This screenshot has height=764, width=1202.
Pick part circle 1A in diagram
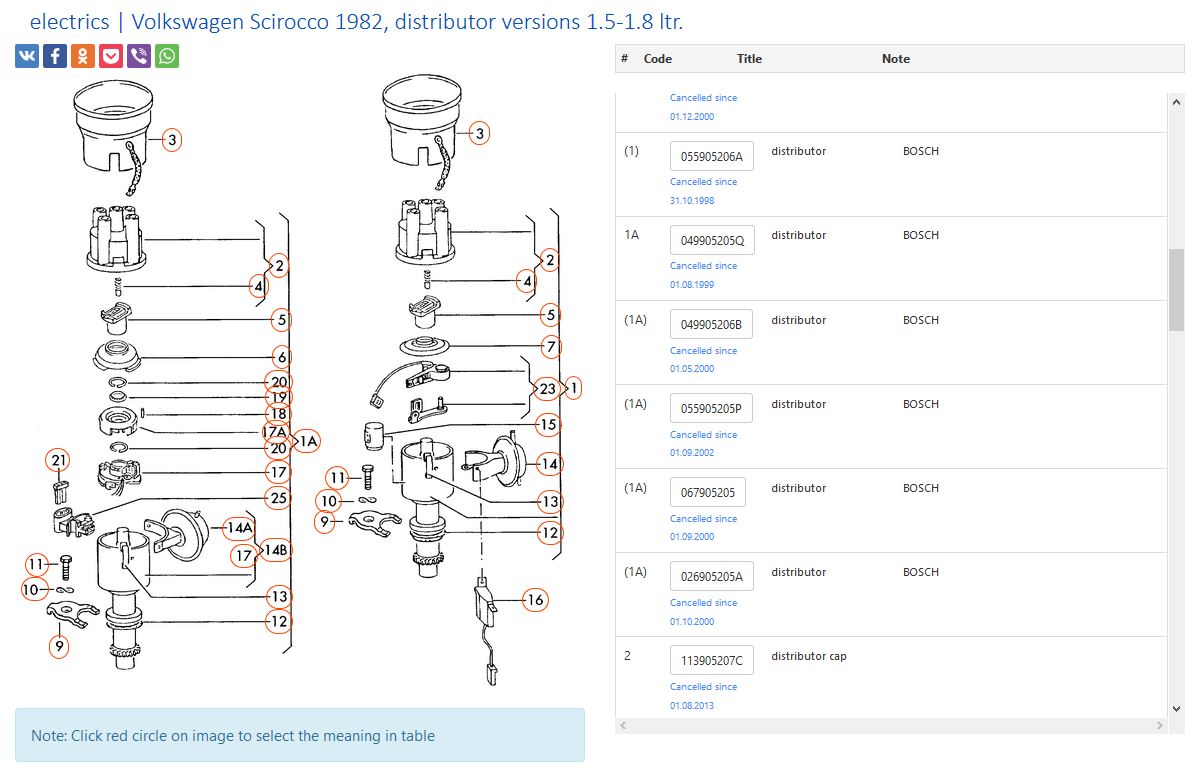coord(306,440)
